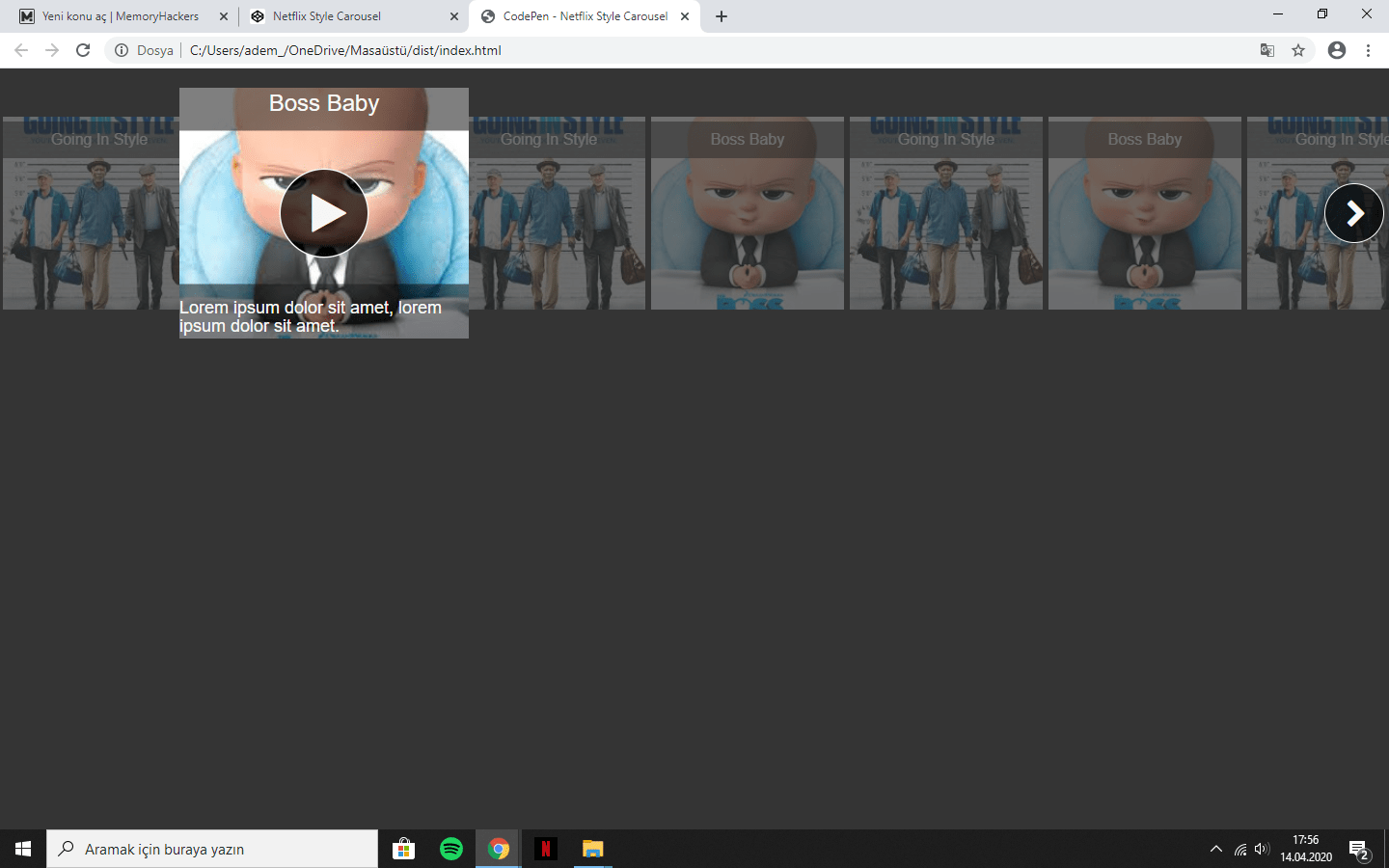
Task: Select the CodePen - Netflix Style Carousel tab
Action: tap(585, 16)
